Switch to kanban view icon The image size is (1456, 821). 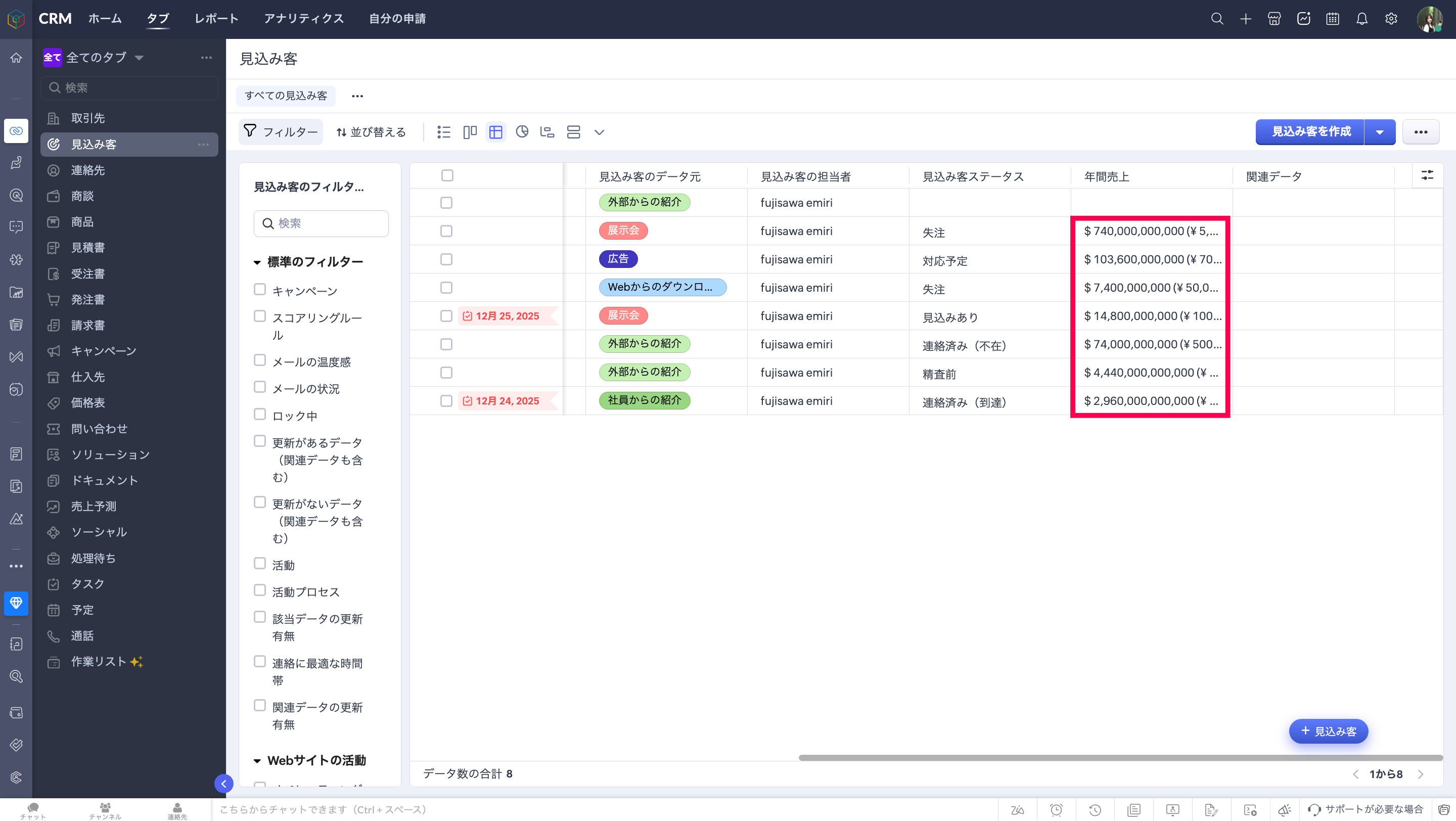470,132
